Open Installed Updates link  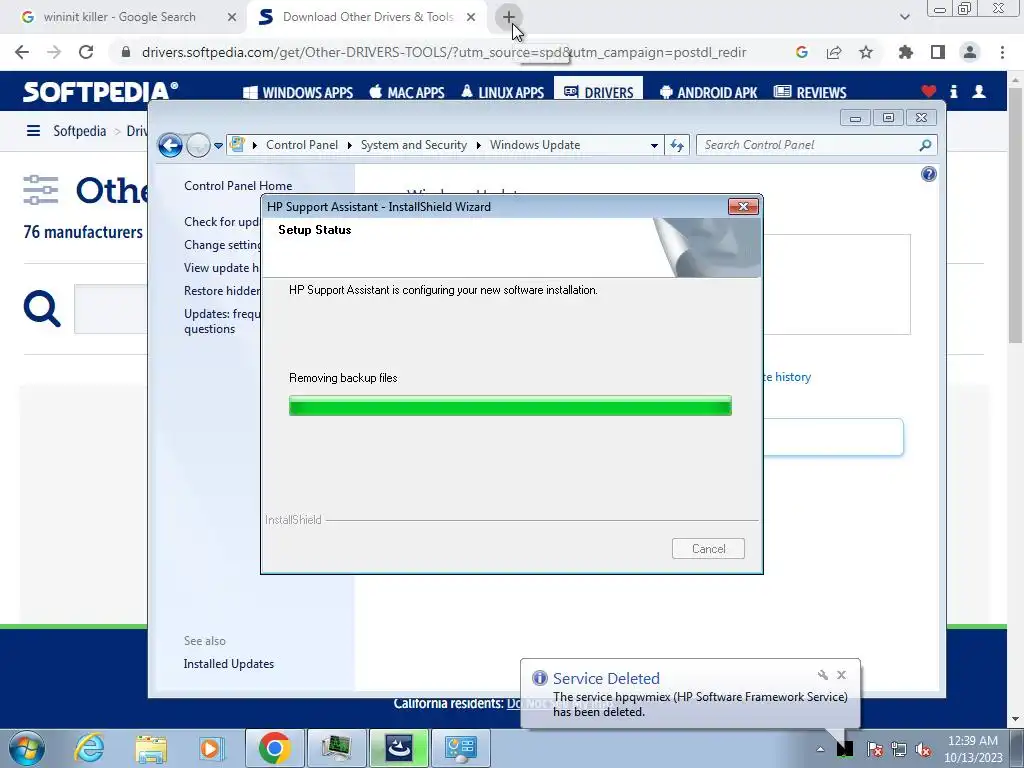point(229,664)
